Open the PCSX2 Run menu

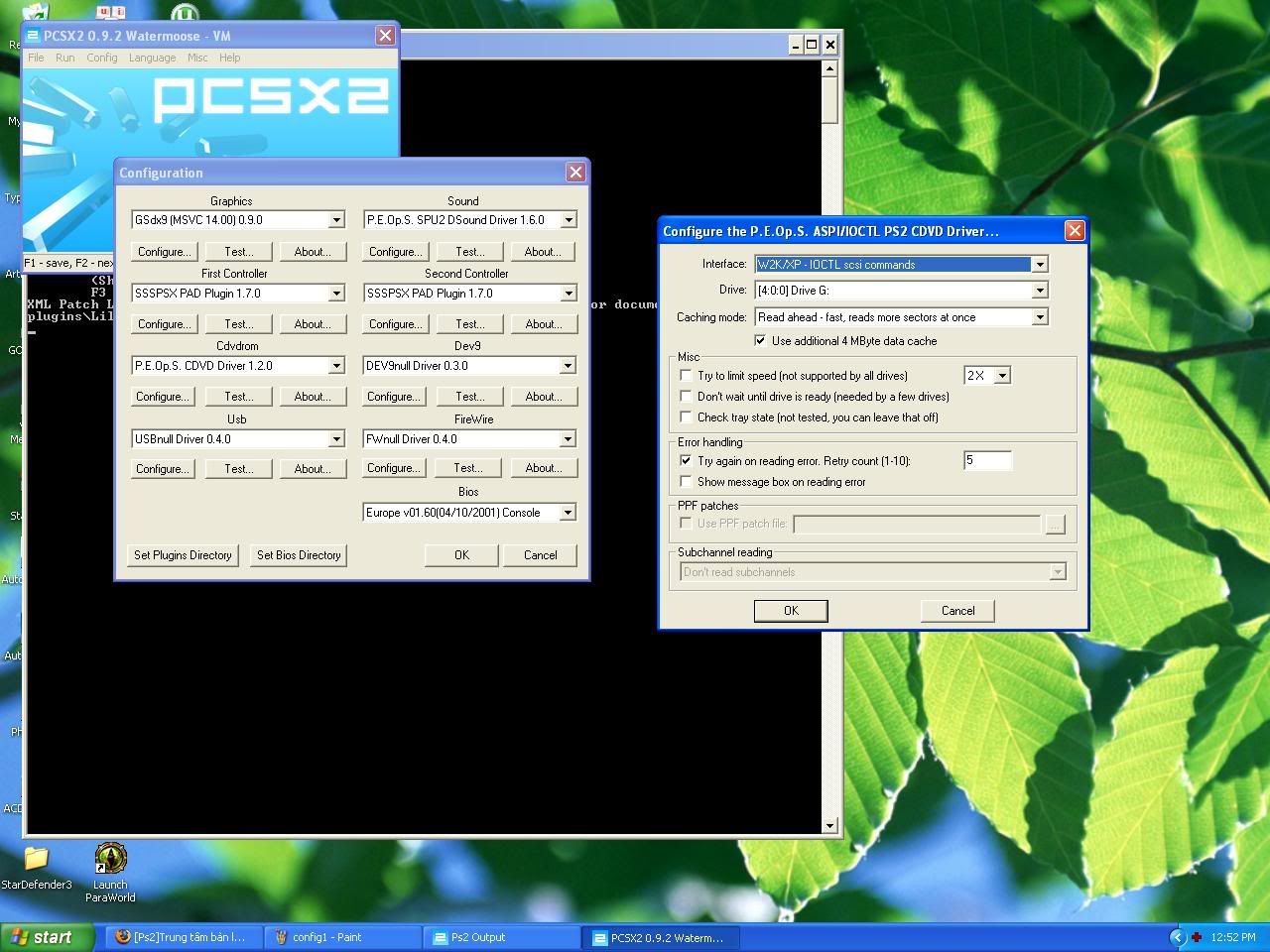tap(64, 58)
